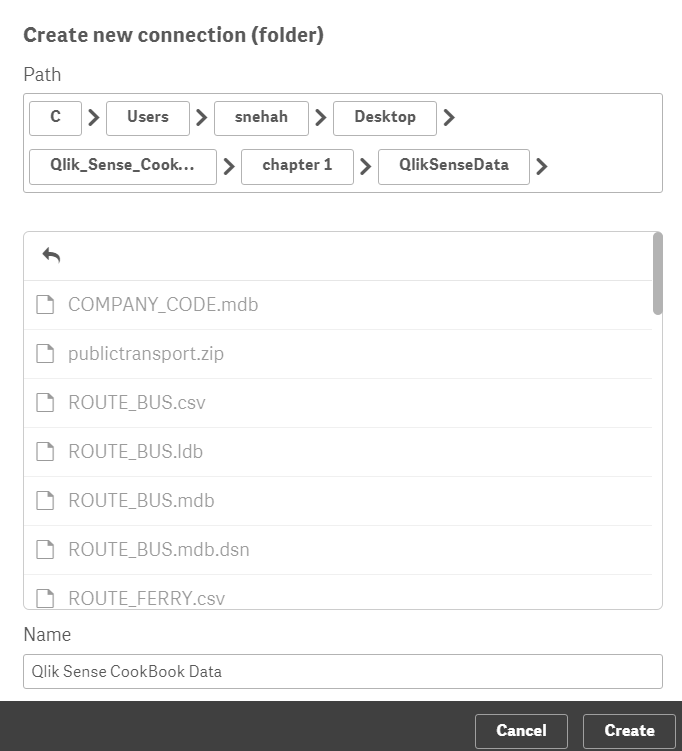This screenshot has width=682, height=751.
Task: Click the file icon beside COMPANY_CODE.mdb
Action: pyautogui.click(x=45, y=305)
